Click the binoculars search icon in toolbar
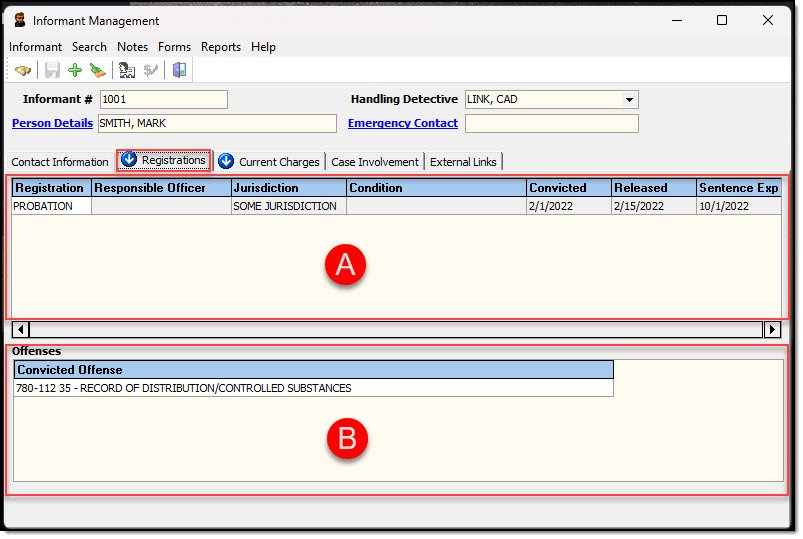803x539 pixels. (x=23, y=70)
